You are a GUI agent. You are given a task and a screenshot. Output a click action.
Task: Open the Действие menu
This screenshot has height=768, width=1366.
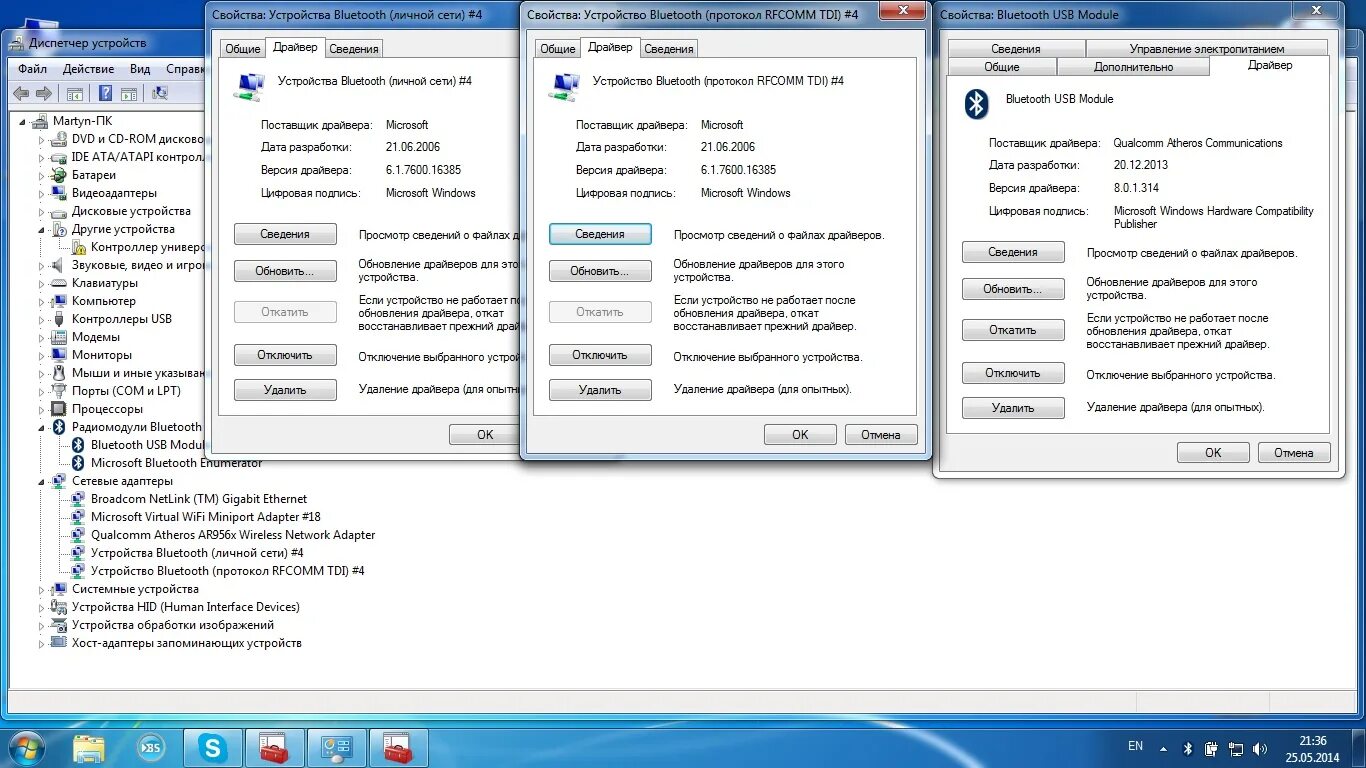[89, 69]
